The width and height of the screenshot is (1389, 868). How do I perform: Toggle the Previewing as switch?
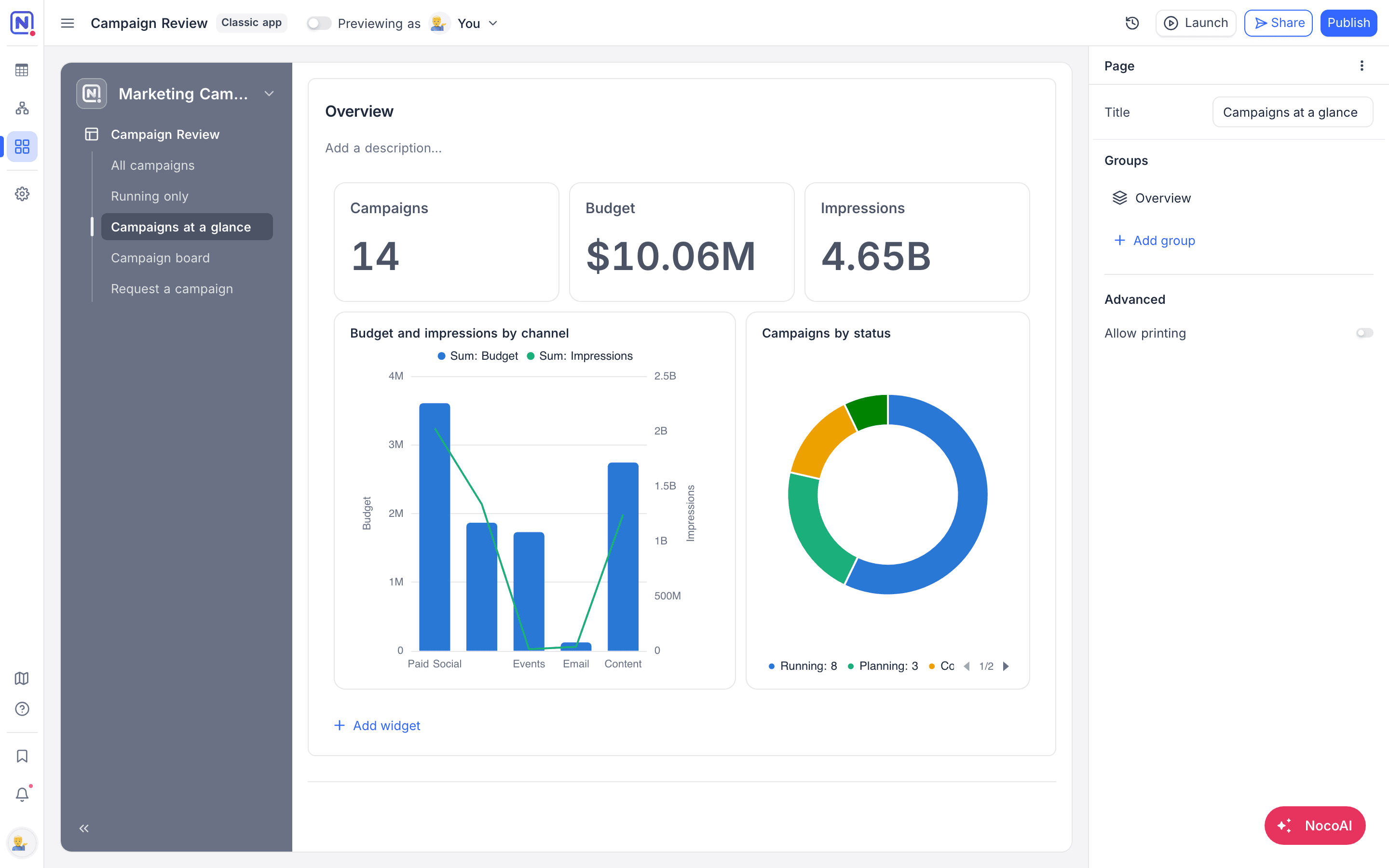[x=318, y=23]
